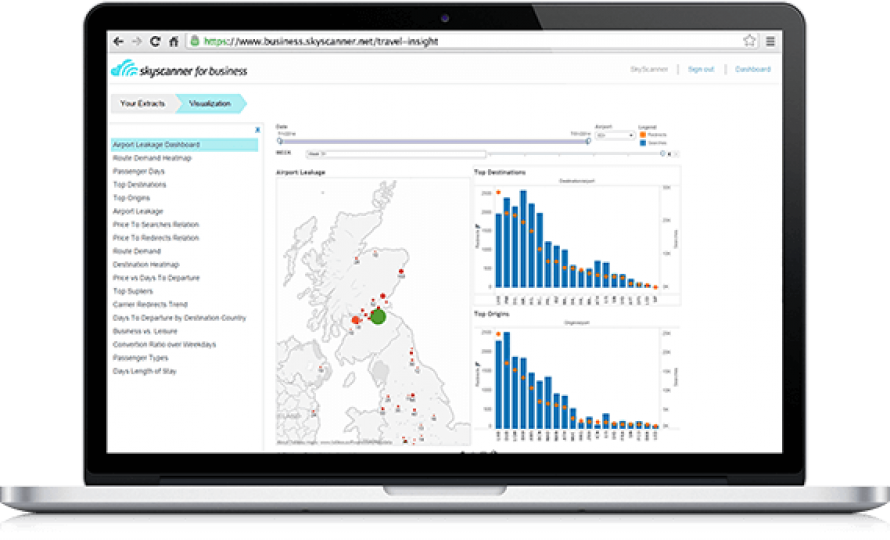The width and height of the screenshot is (890, 540).
Task: Toggle the orange Redirects legend item
Action: tap(642, 135)
